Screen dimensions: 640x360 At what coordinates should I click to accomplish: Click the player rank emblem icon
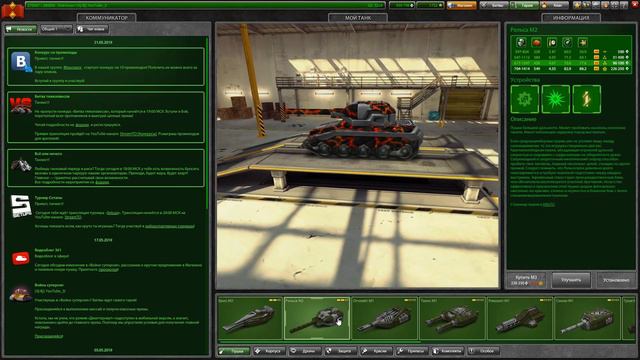click(12, 10)
